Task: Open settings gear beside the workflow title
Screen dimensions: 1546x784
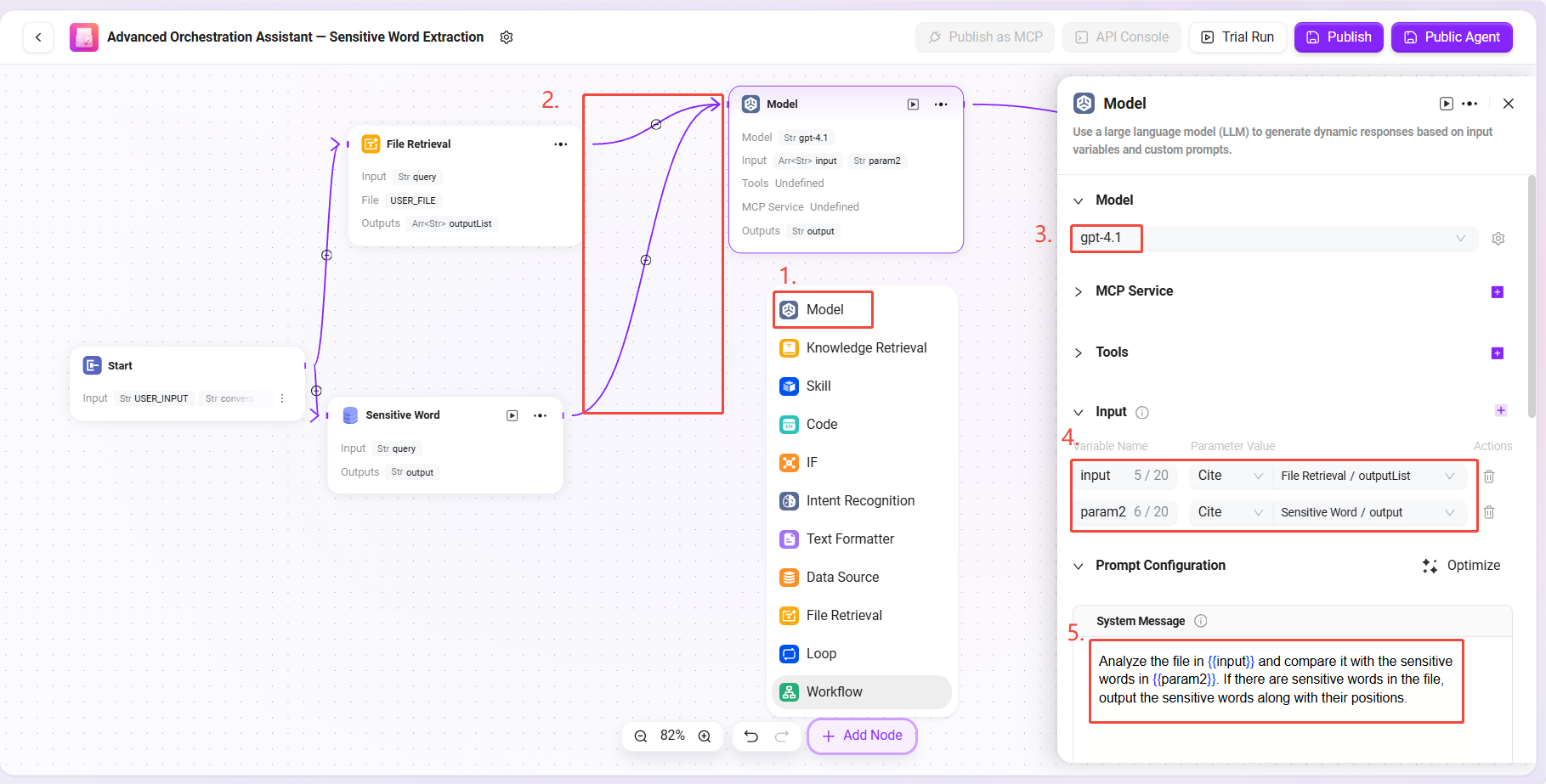Action: point(507,37)
